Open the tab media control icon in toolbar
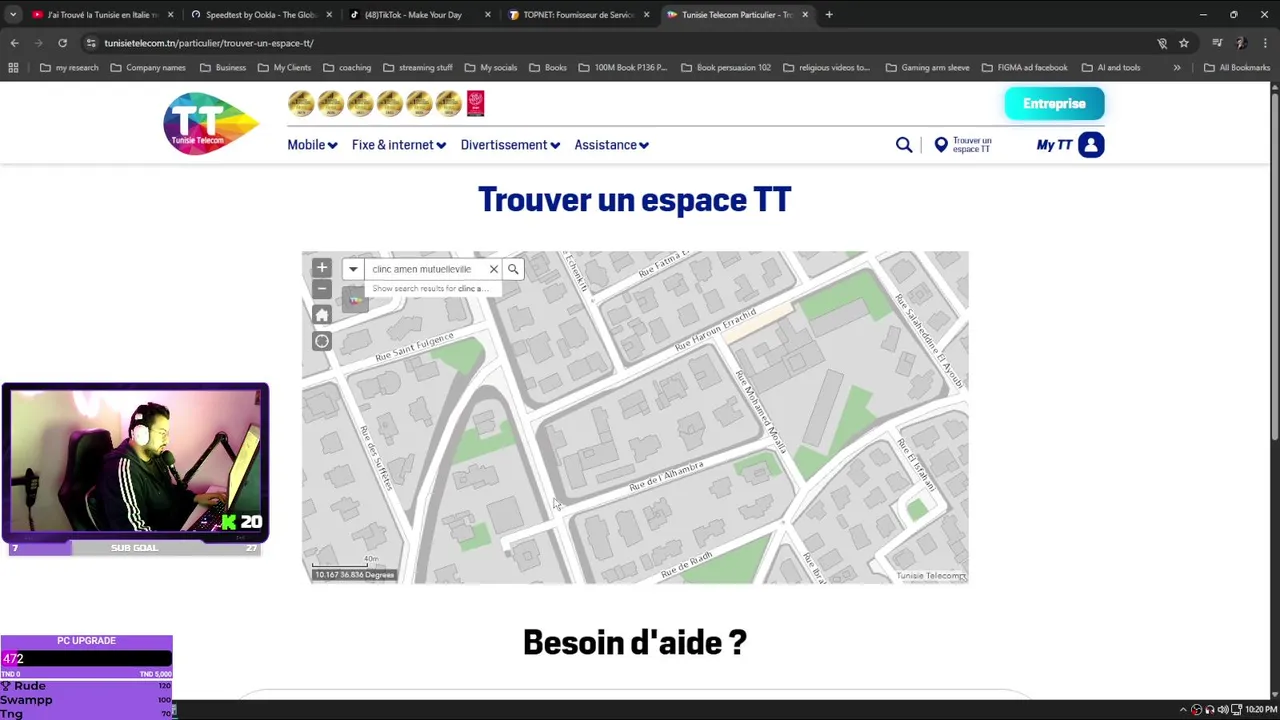The width and height of the screenshot is (1280, 720). point(1217,43)
